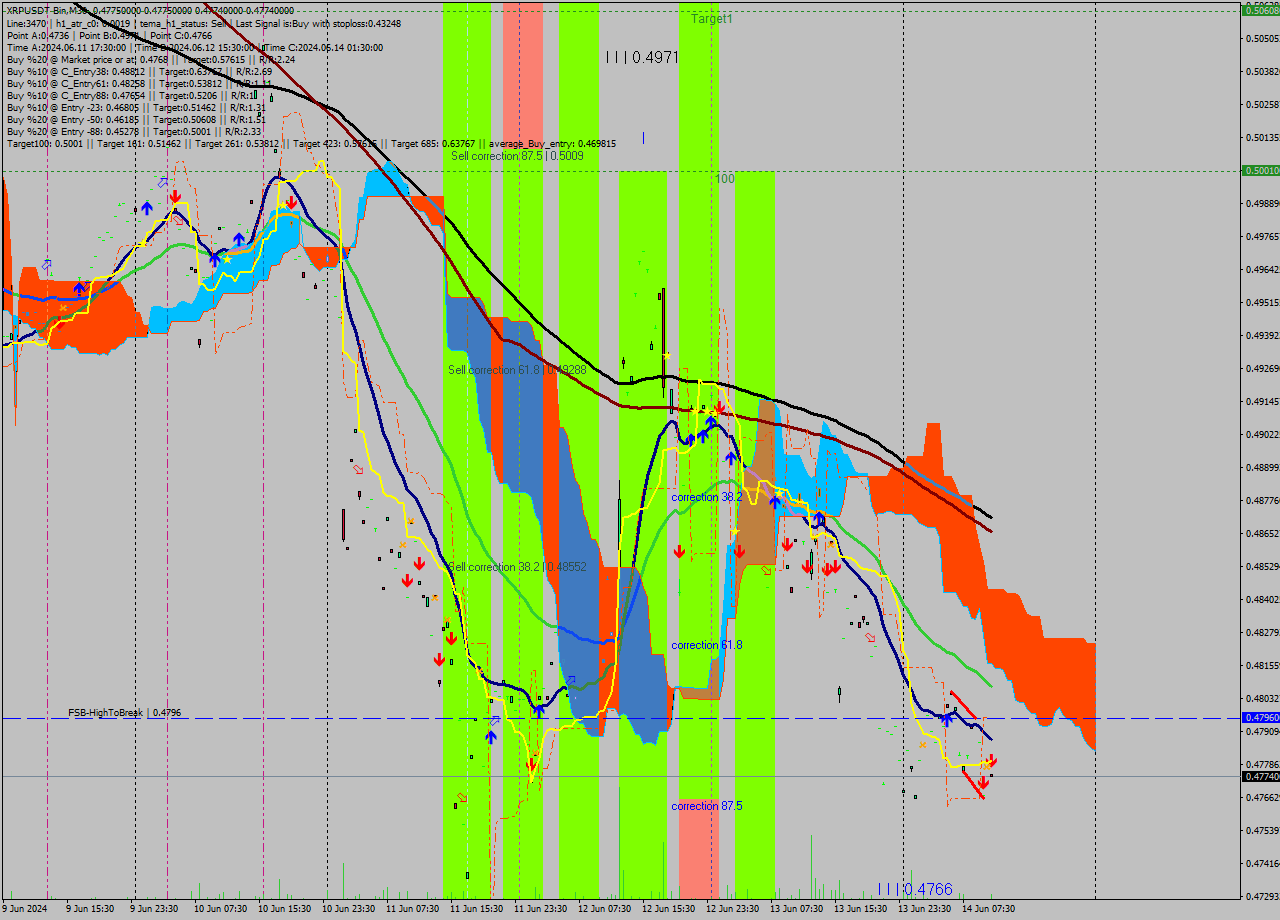Click the '12 Jun 23:30' time axis label
Image resolution: width=1280 pixels, height=920 pixels.
tap(732, 908)
